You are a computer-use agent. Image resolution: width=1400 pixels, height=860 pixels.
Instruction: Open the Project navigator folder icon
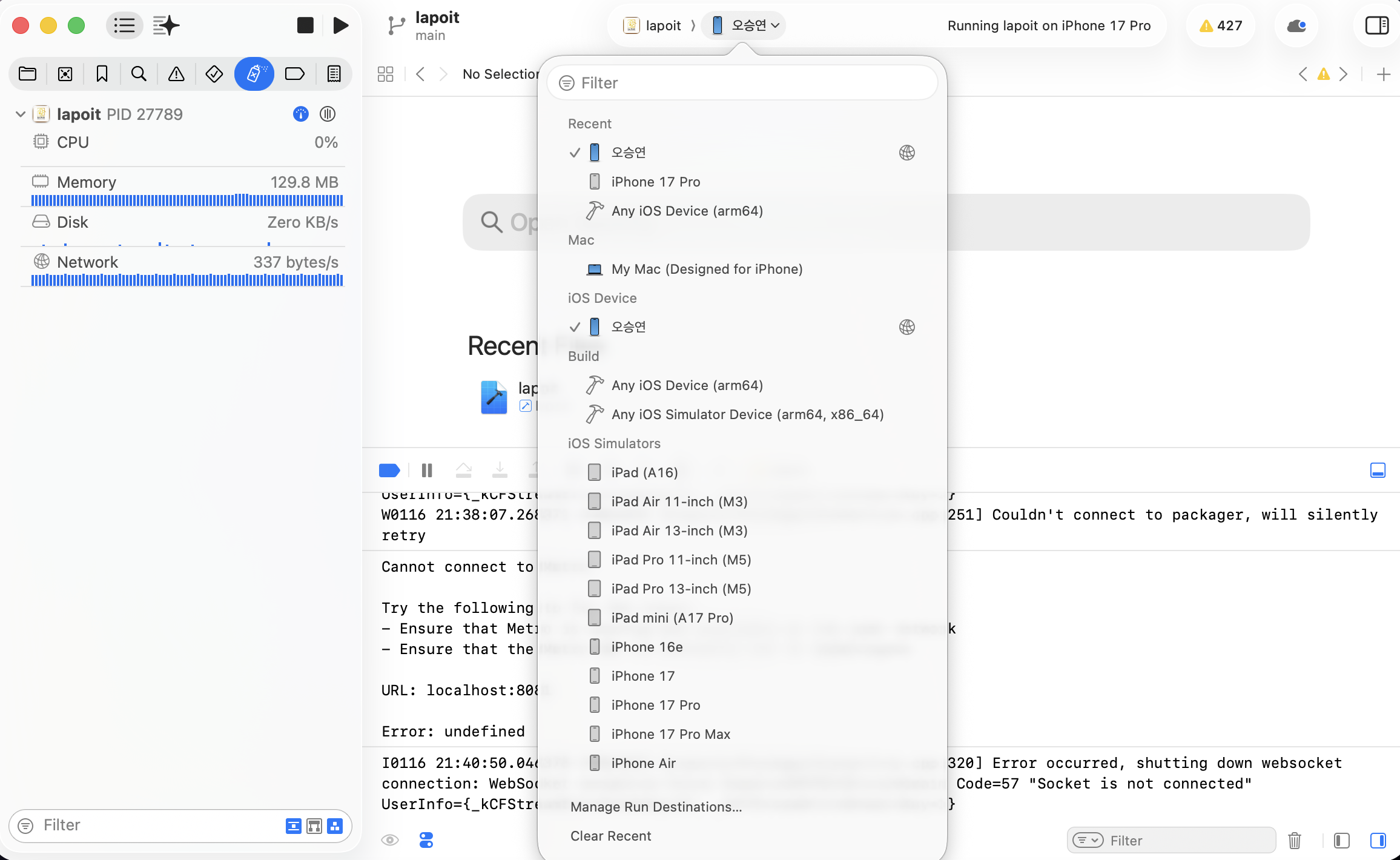28,74
